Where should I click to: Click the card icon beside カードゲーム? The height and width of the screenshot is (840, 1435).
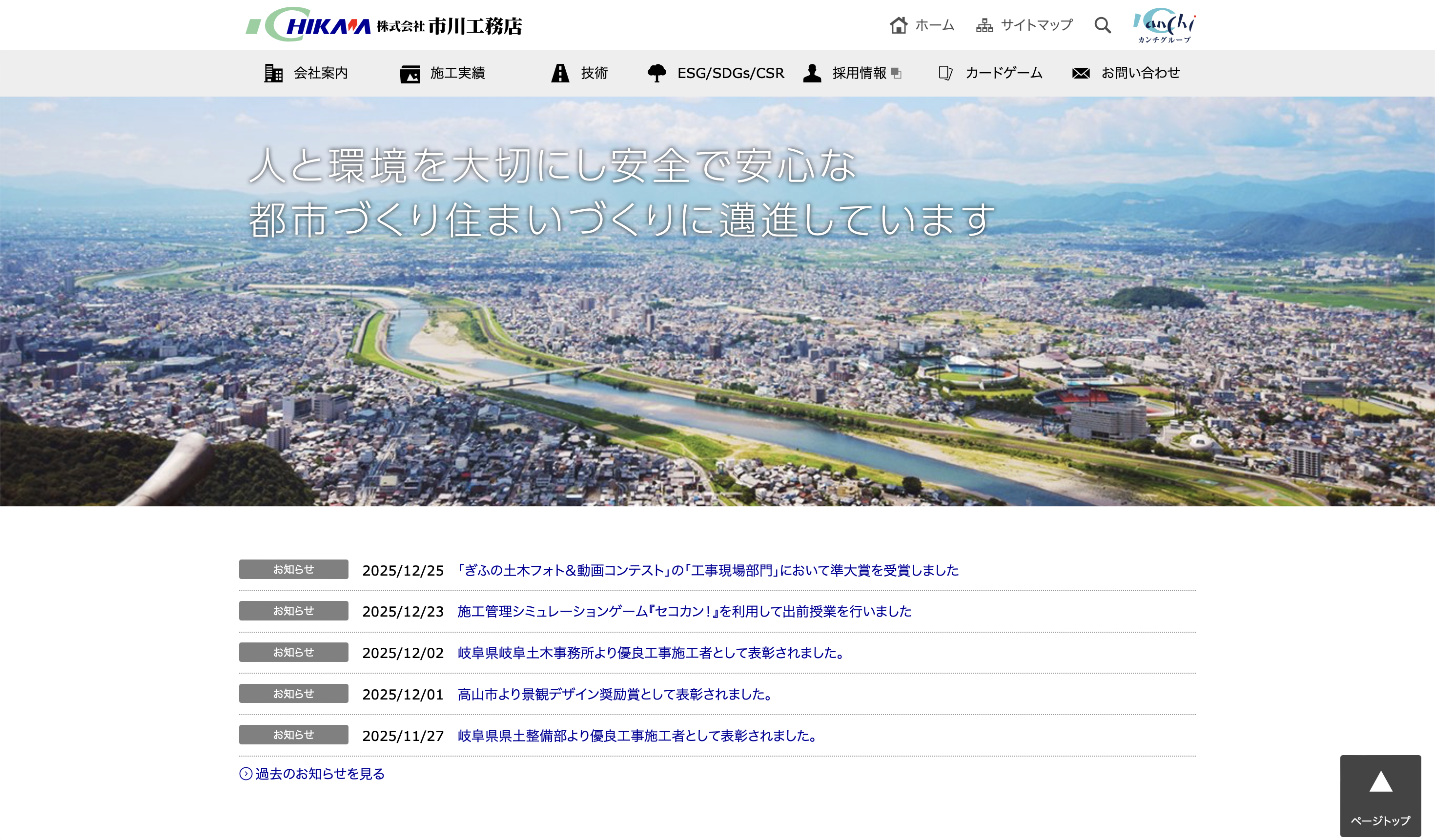coord(945,73)
